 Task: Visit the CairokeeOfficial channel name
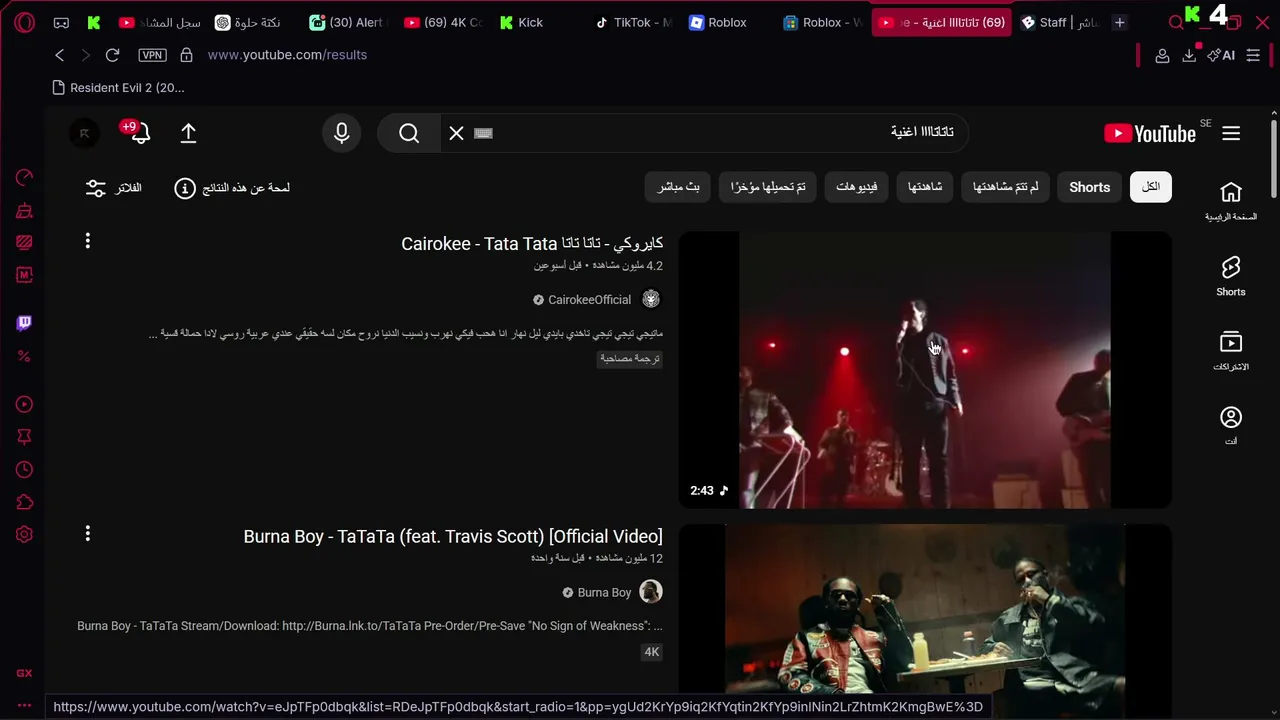[589, 300]
